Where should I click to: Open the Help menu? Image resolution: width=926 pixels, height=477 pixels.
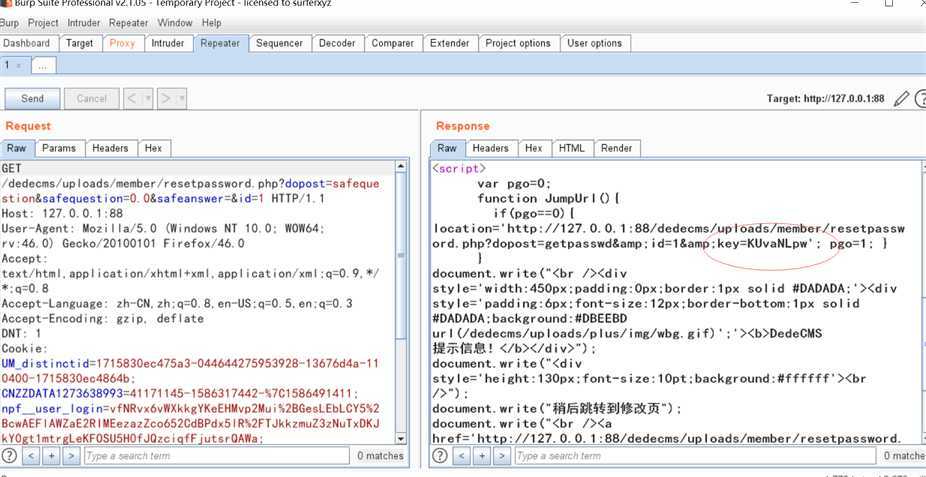click(x=211, y=23)
